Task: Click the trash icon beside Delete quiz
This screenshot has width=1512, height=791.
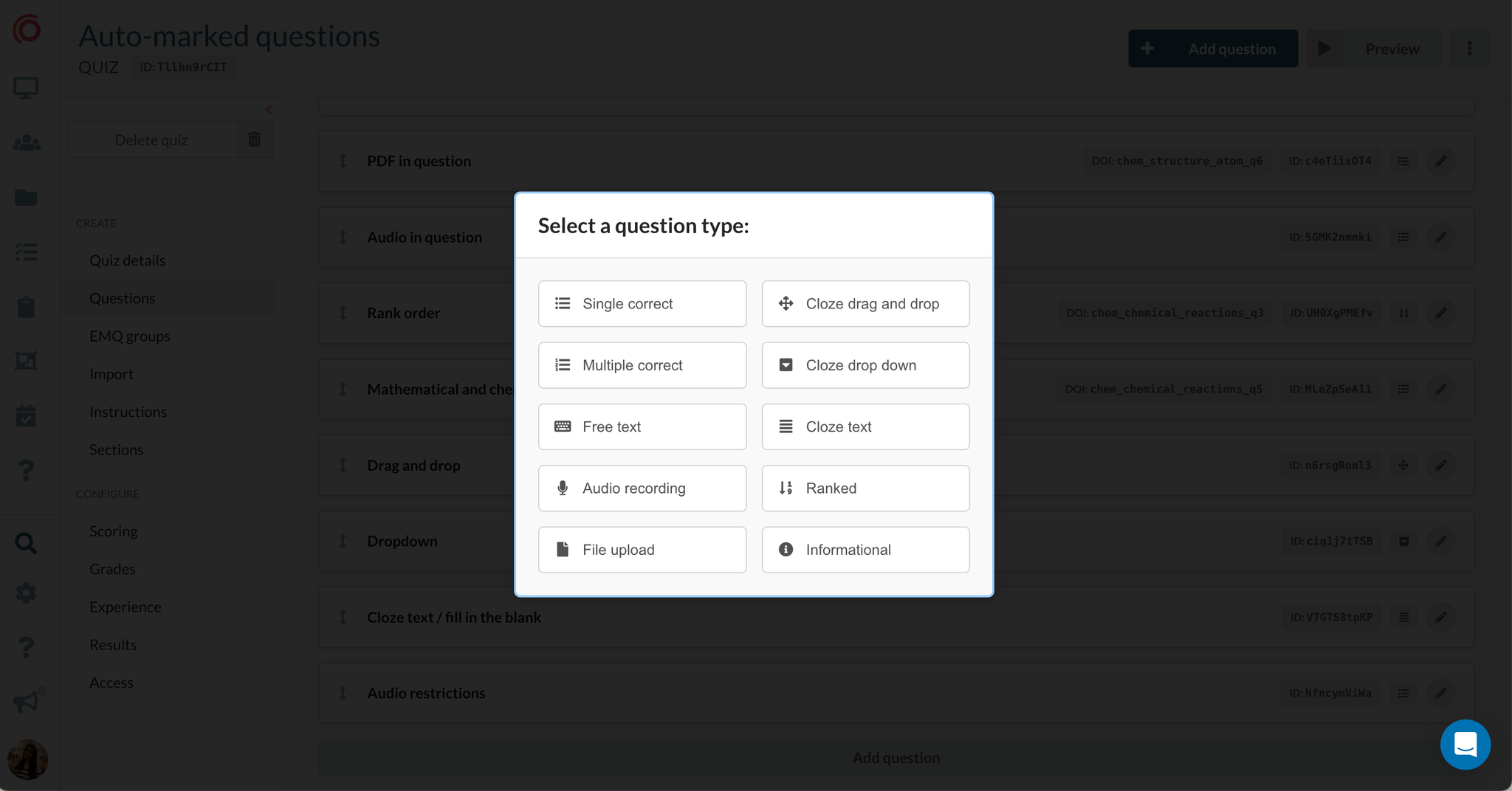Action: tap(255, 139)
